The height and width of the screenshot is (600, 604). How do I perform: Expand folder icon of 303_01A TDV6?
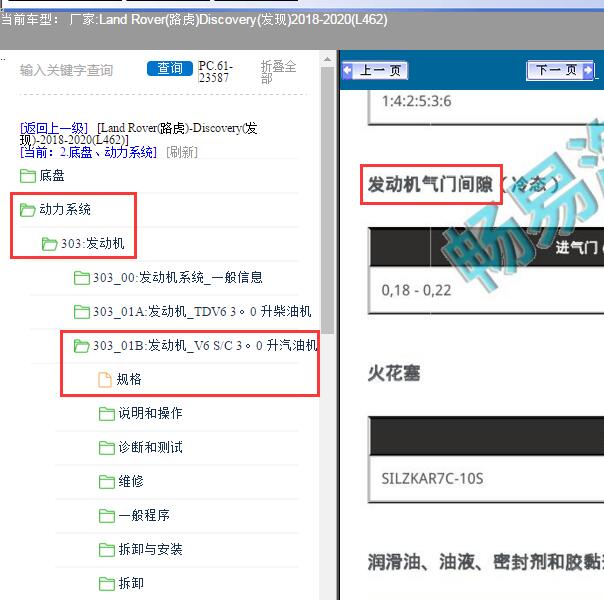[x=82, y=312]
